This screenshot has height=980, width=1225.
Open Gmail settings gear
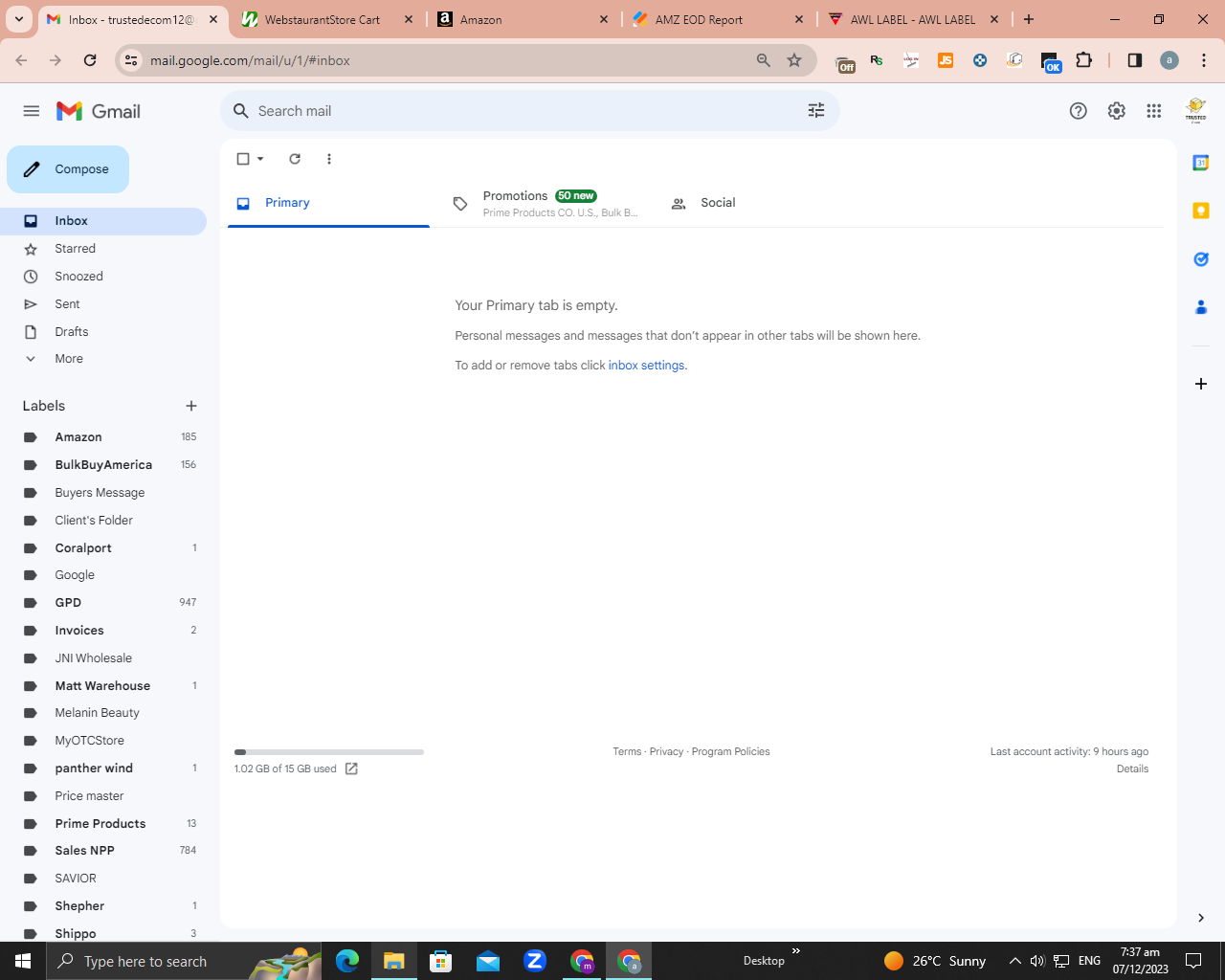point(1117,111)
